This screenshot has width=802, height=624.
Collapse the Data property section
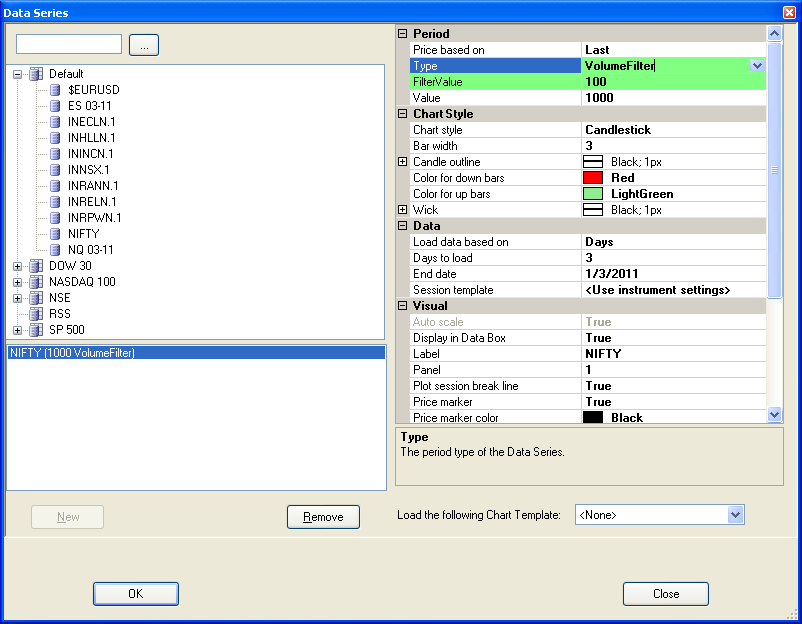[403, 226]
